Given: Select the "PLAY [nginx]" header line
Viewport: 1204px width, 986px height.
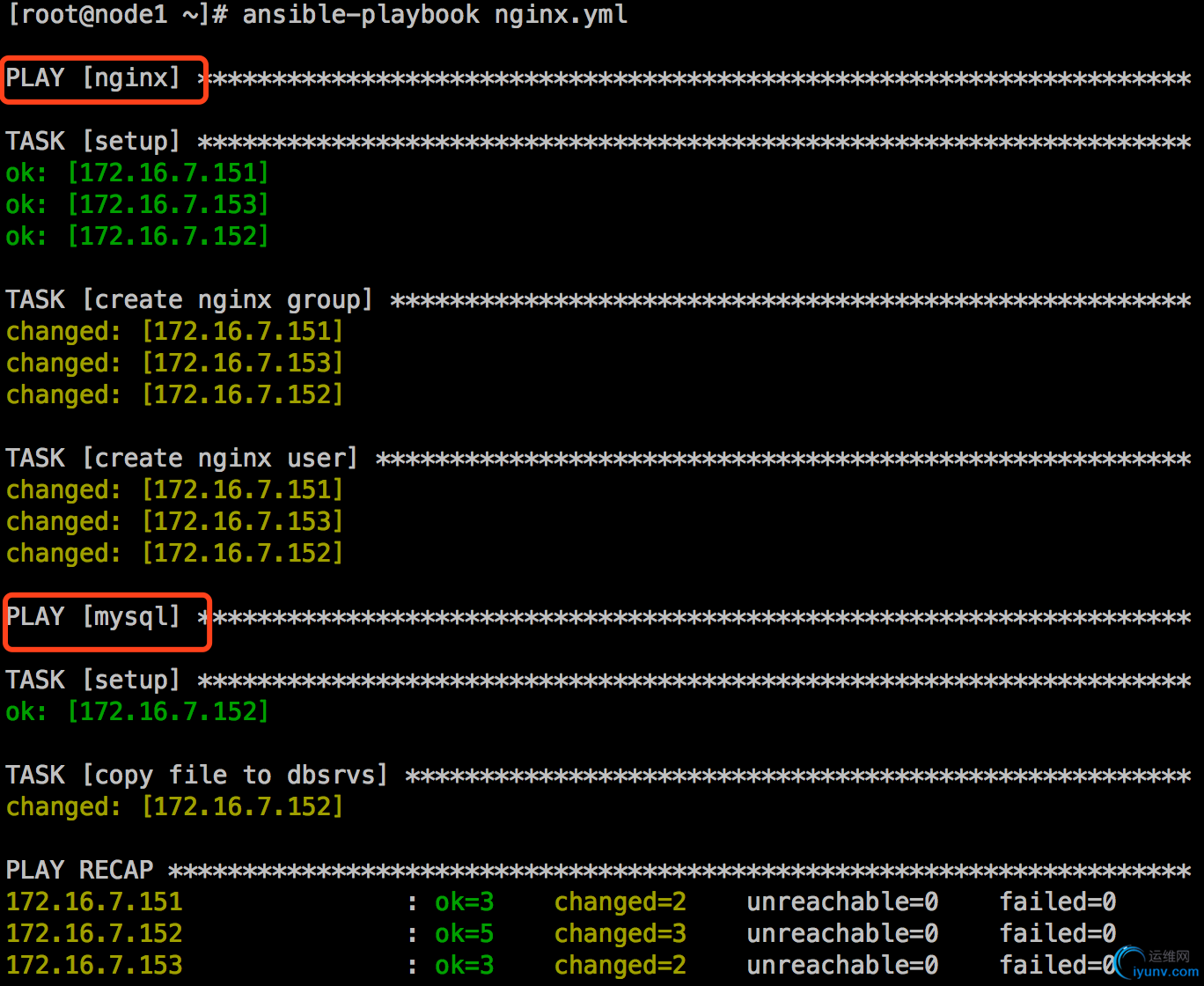Looking at the screenshot, I should pos(598,78).
